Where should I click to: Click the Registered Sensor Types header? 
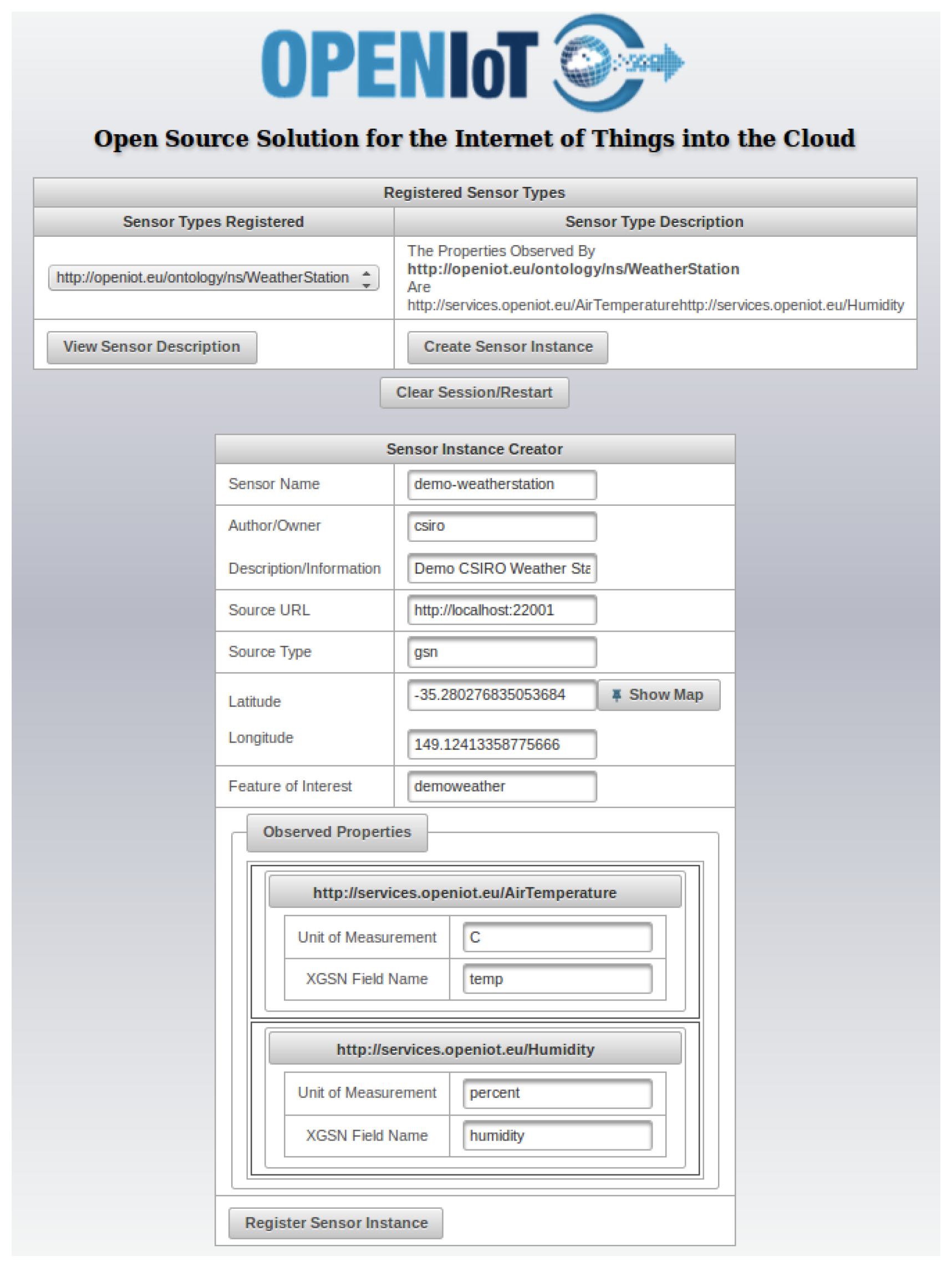475,193
